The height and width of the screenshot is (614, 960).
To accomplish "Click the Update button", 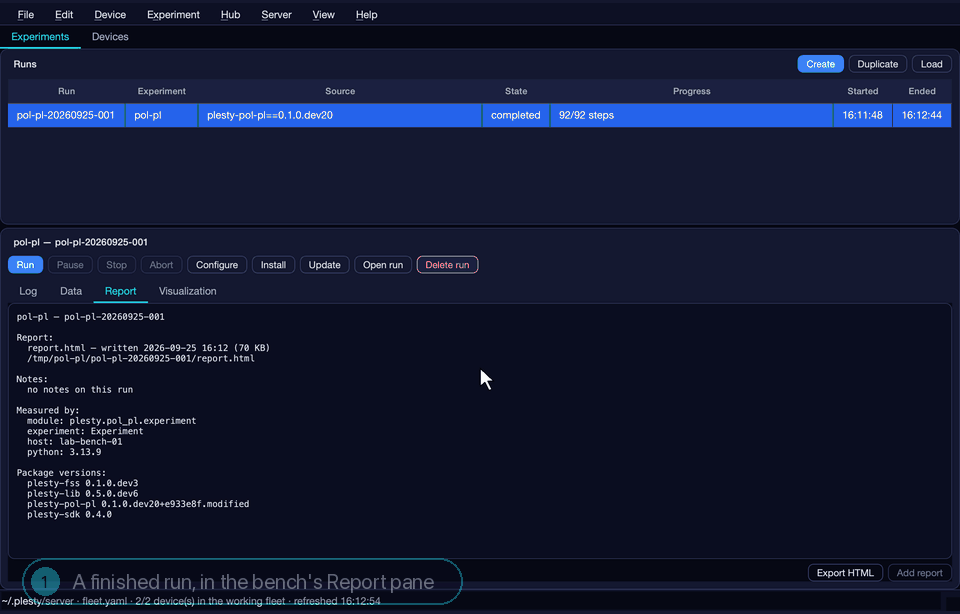I will point(324,265).
